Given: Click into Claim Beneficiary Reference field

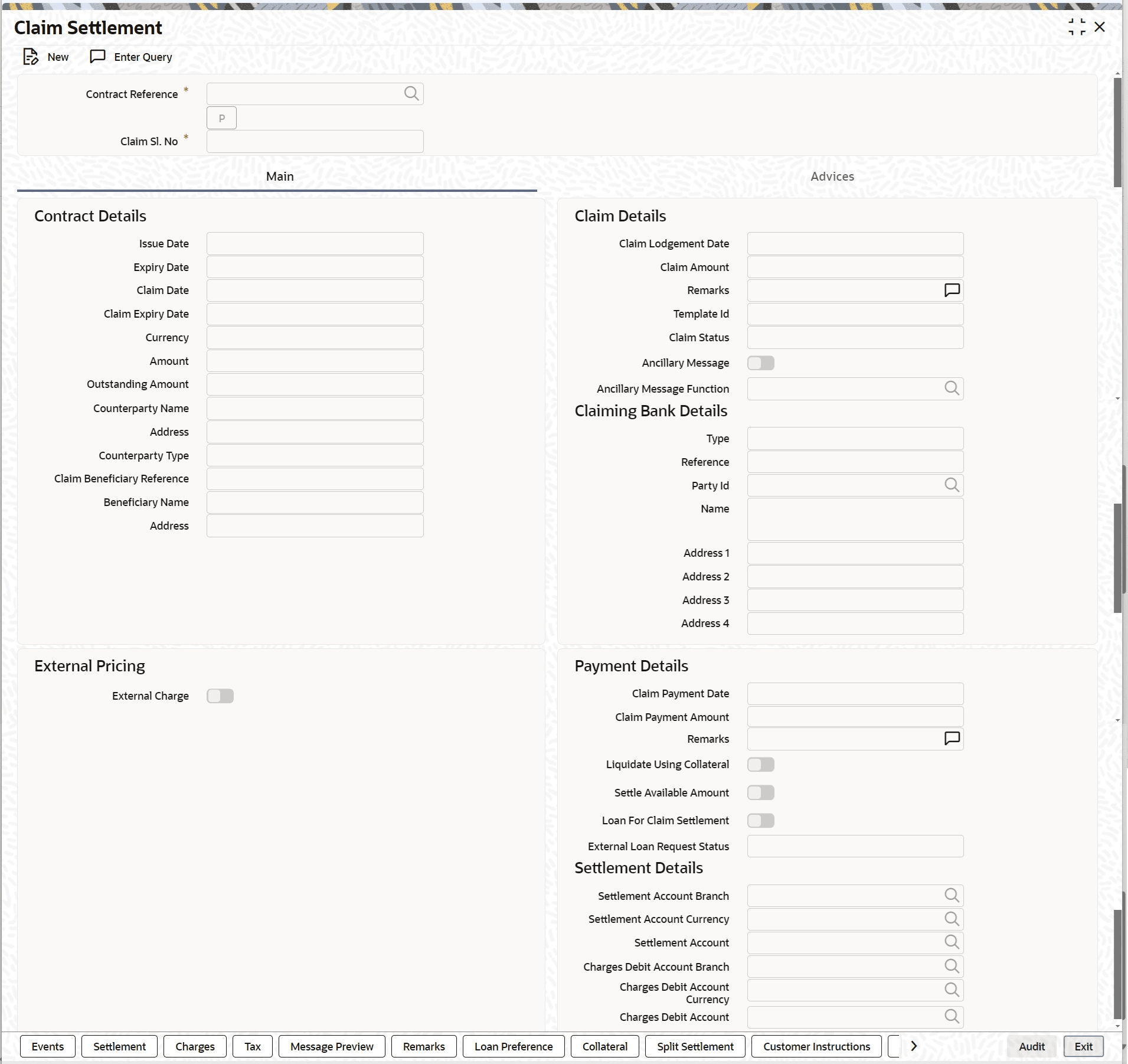Looking at the screenshot, I should [315, 479].
